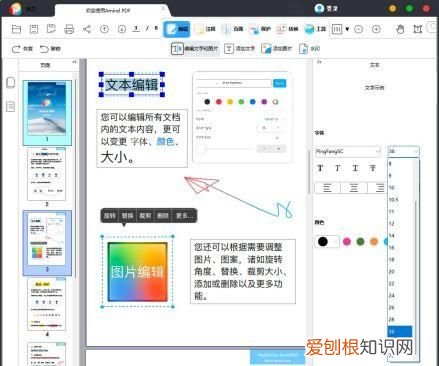Click 删除 in the image popup toolbar
439x366 pixels.
[163, 216]
